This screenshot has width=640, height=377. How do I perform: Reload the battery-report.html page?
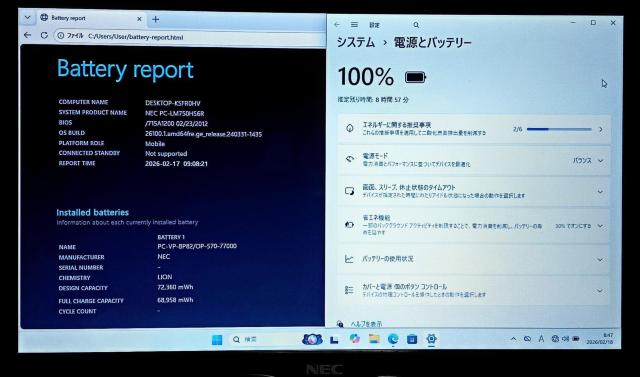pyautogui.click(x=44, y=35)
